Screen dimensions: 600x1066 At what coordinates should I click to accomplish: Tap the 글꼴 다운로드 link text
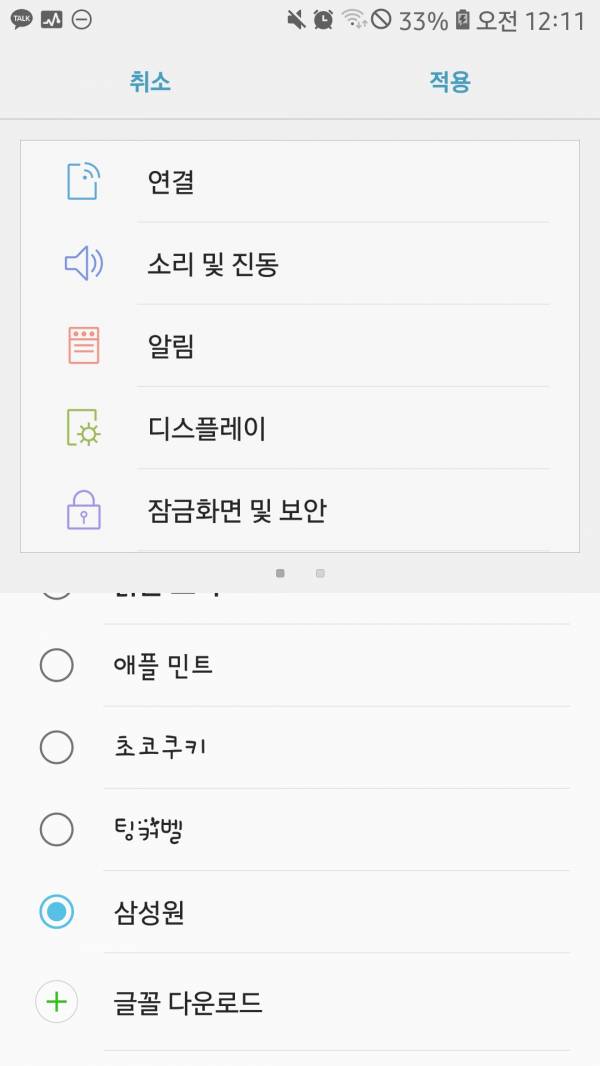point(188,1002)
